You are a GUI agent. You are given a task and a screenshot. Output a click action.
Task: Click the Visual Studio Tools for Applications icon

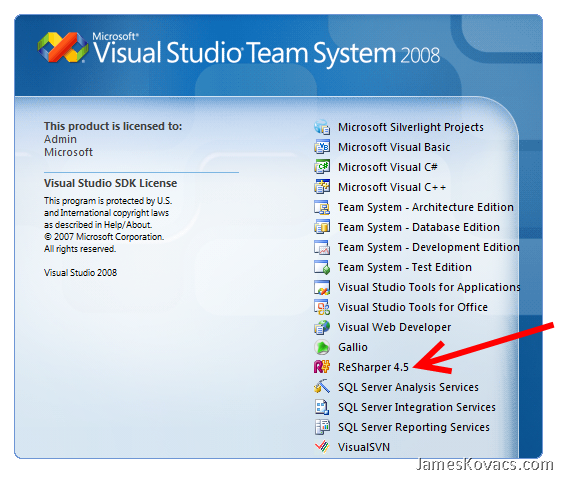tap(322, 287)
